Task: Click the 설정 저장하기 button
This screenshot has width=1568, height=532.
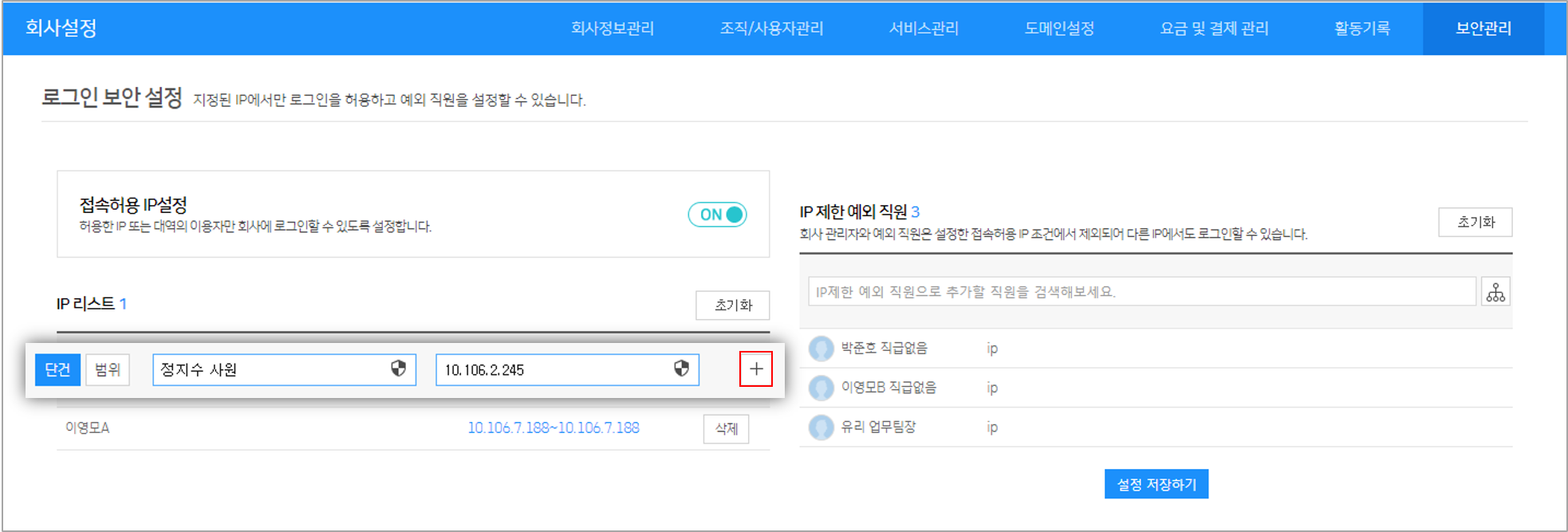Action: 1156,484
